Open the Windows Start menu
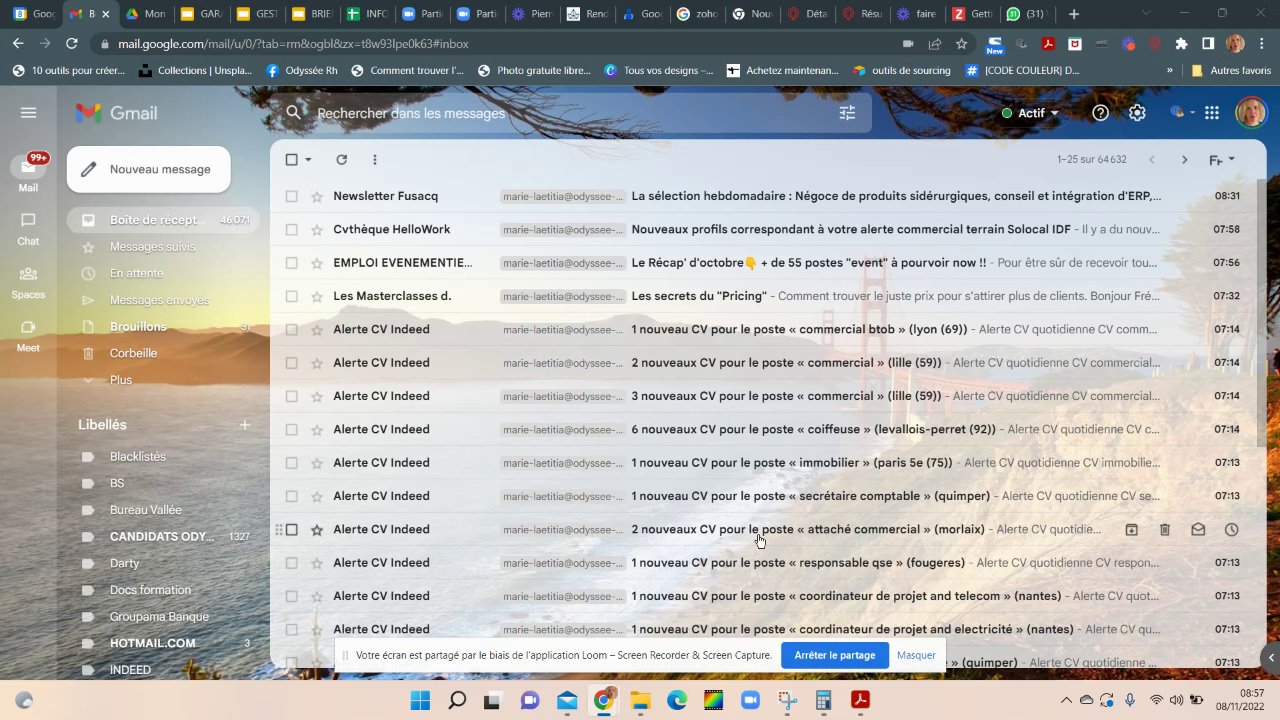This screenshot has height=720, width=1280. click(420, 700)
